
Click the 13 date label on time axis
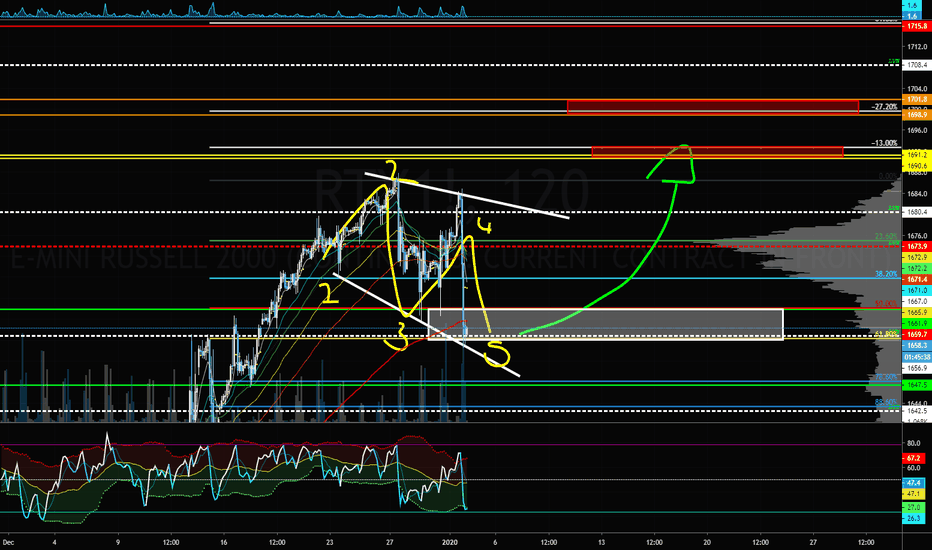pos(602,542)
